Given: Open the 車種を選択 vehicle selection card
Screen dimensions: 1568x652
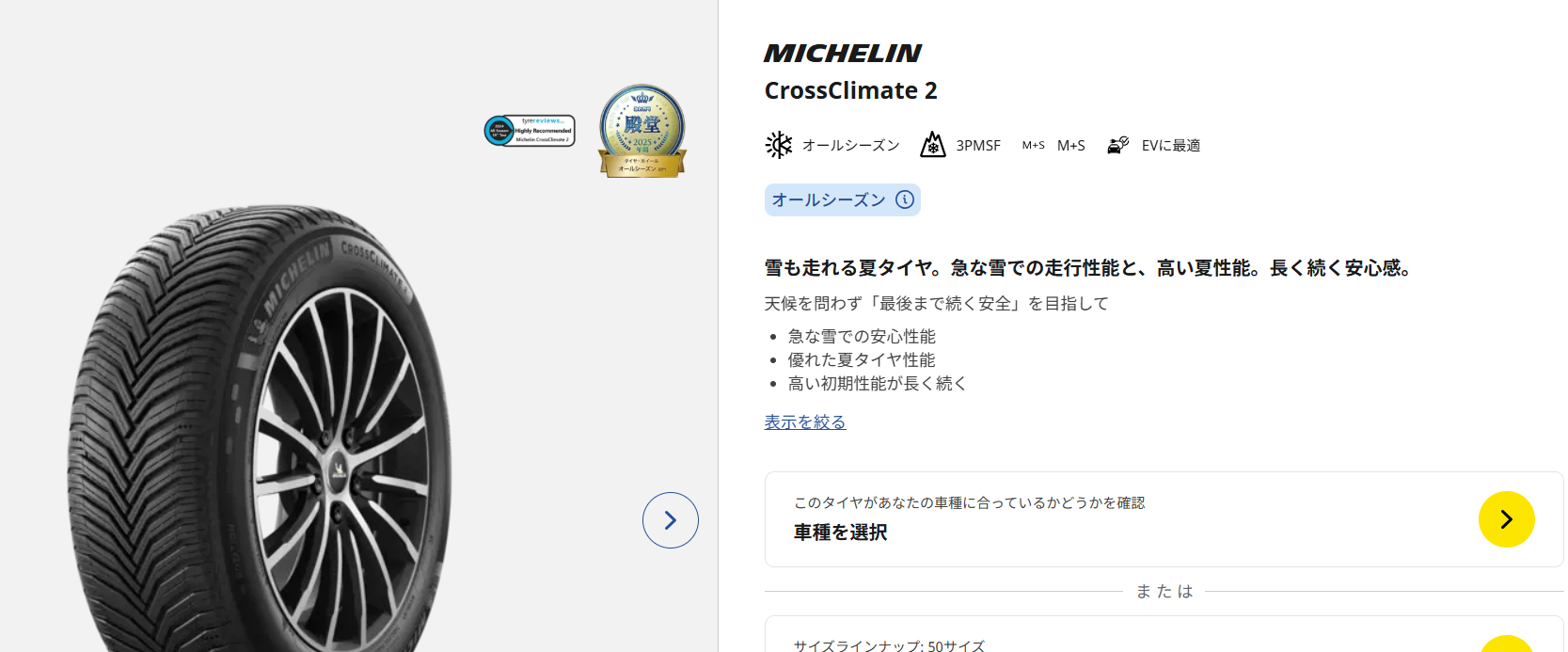Looking at the screenshot, I should pos(1164,519).
